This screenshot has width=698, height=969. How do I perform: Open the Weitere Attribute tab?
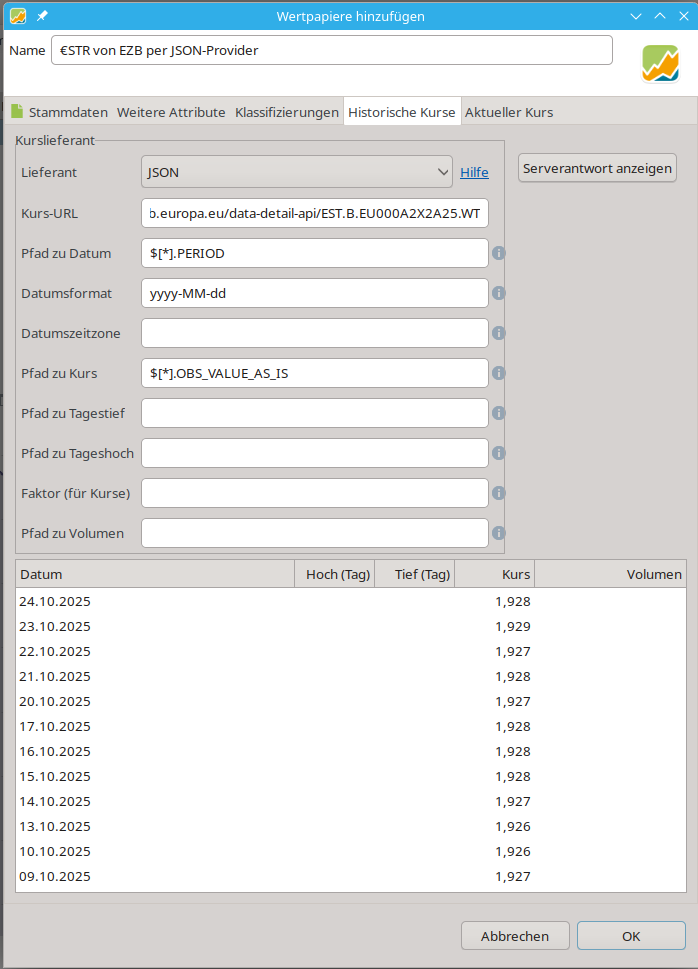point(171,112)
